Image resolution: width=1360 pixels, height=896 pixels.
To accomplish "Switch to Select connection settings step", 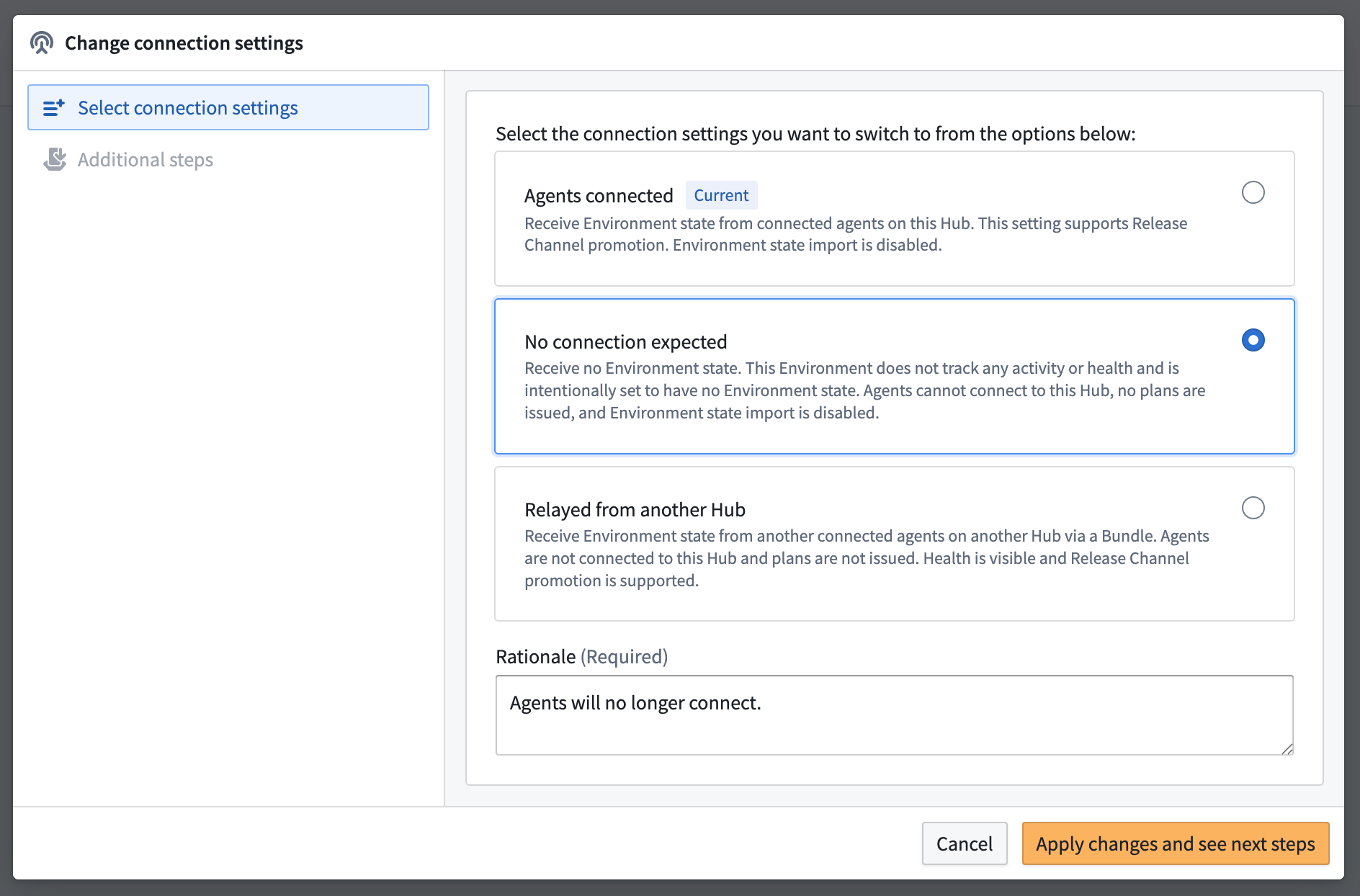I will point(187,107).
